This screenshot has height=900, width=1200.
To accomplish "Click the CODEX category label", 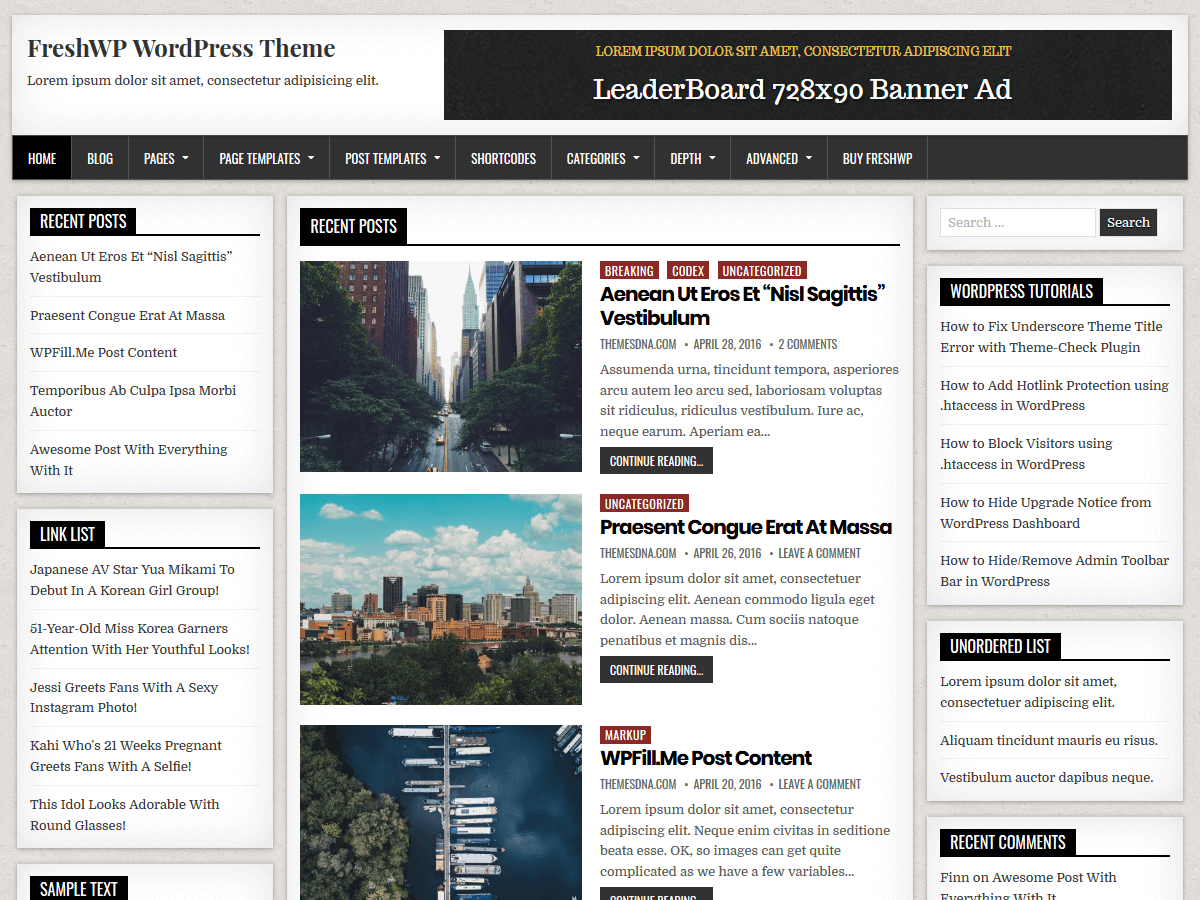I will [688, 270].
